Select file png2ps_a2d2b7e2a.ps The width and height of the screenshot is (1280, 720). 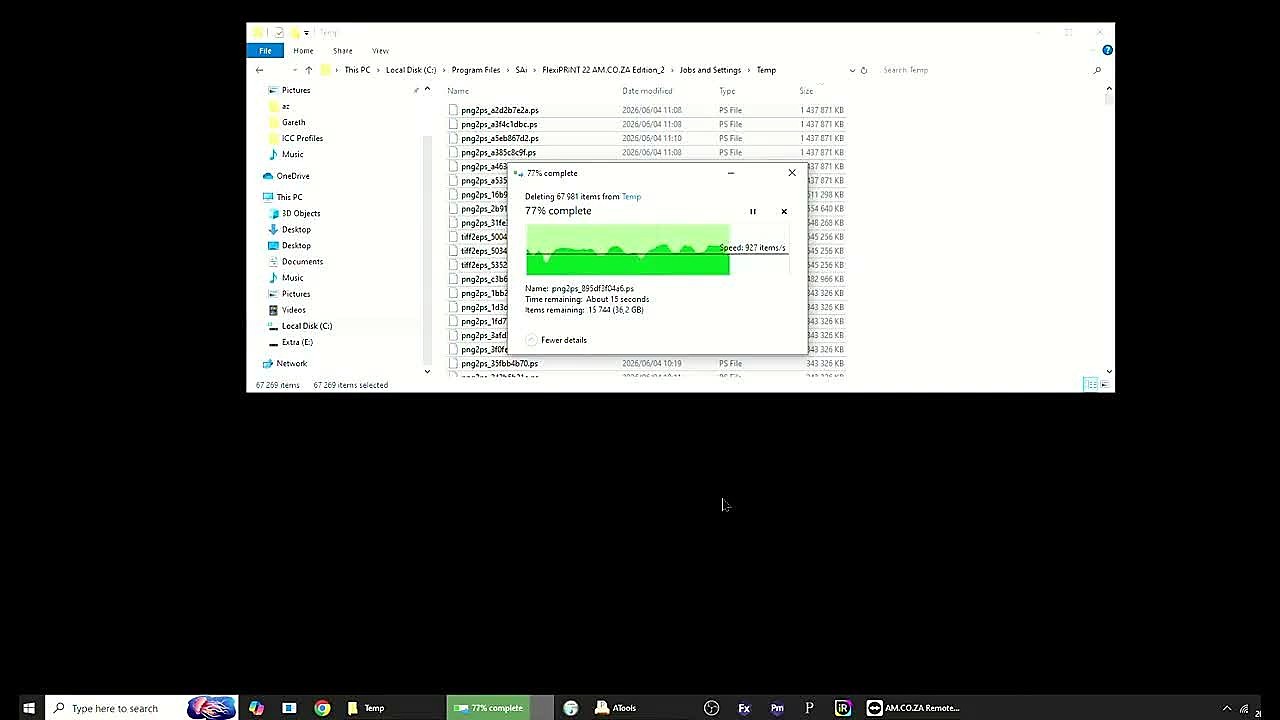pos(500,110)
